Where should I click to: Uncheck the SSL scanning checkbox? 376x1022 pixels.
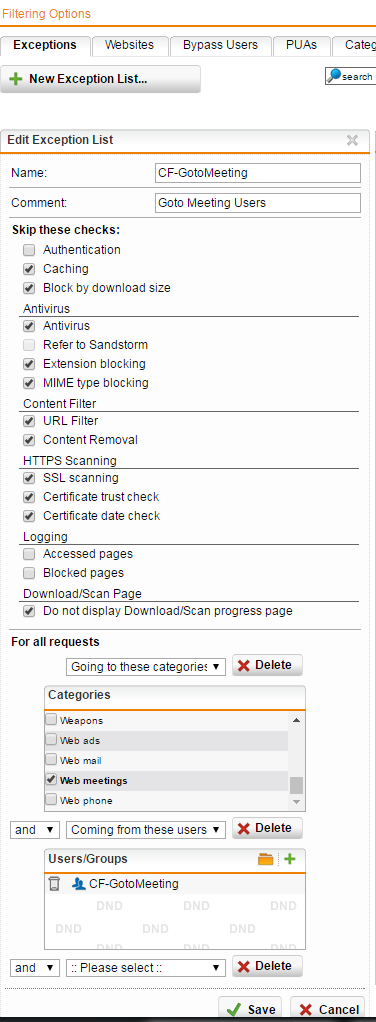29,478
